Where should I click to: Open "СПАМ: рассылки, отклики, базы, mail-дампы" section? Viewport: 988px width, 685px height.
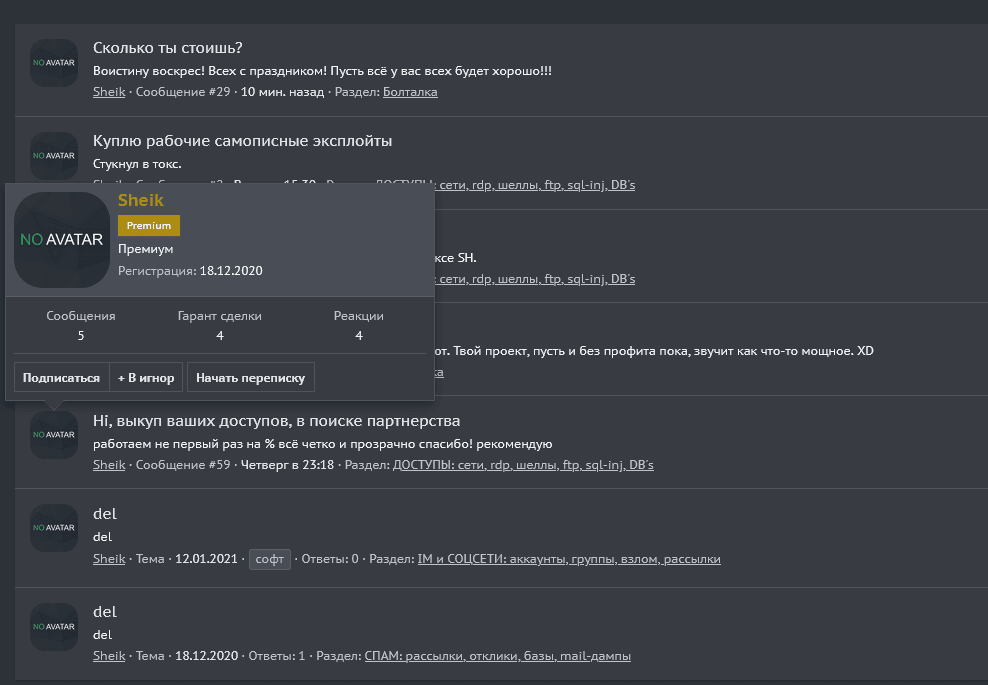click(x=498, y=656)
